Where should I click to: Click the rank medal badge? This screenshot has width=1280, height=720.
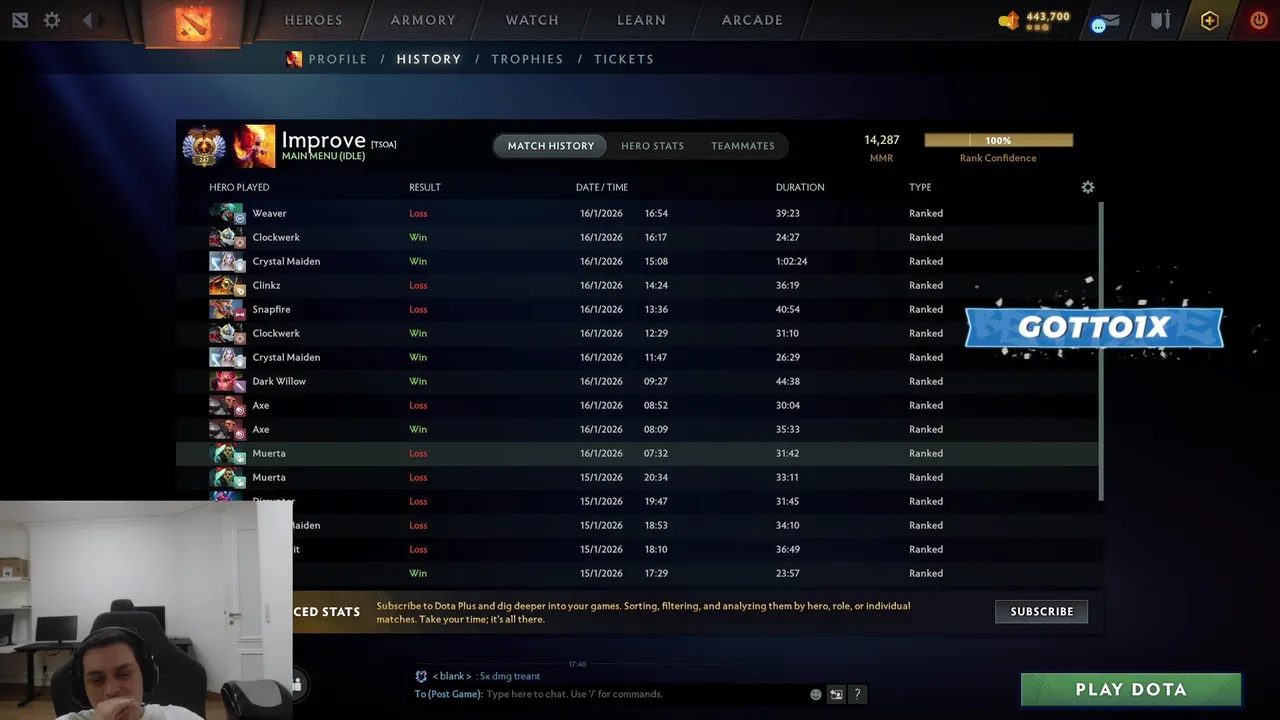pyautogui.click(x=204, y=147)
